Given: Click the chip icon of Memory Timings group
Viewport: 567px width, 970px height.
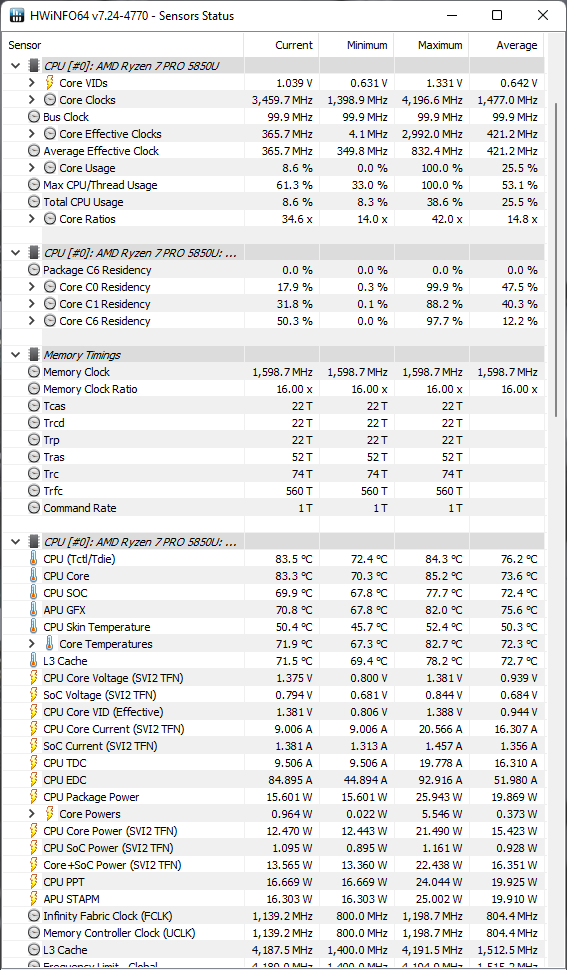Looking at the screenshot, I should pos(34,355).
